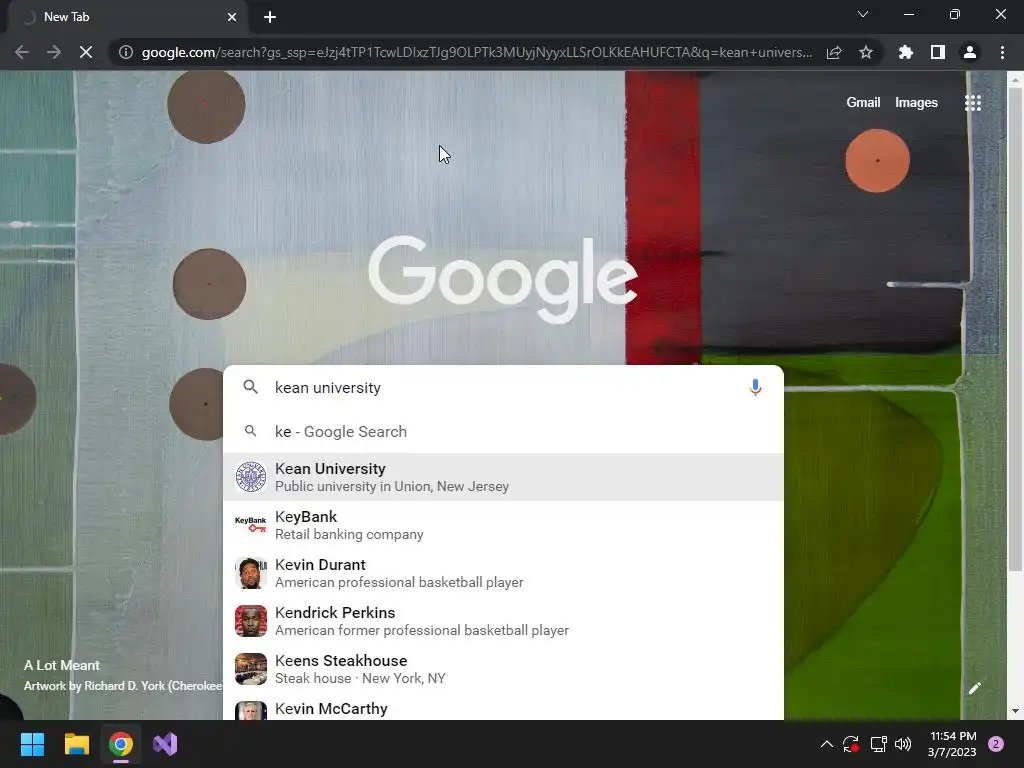
Task: Open Windows Start menu
Action: [32, 744]
